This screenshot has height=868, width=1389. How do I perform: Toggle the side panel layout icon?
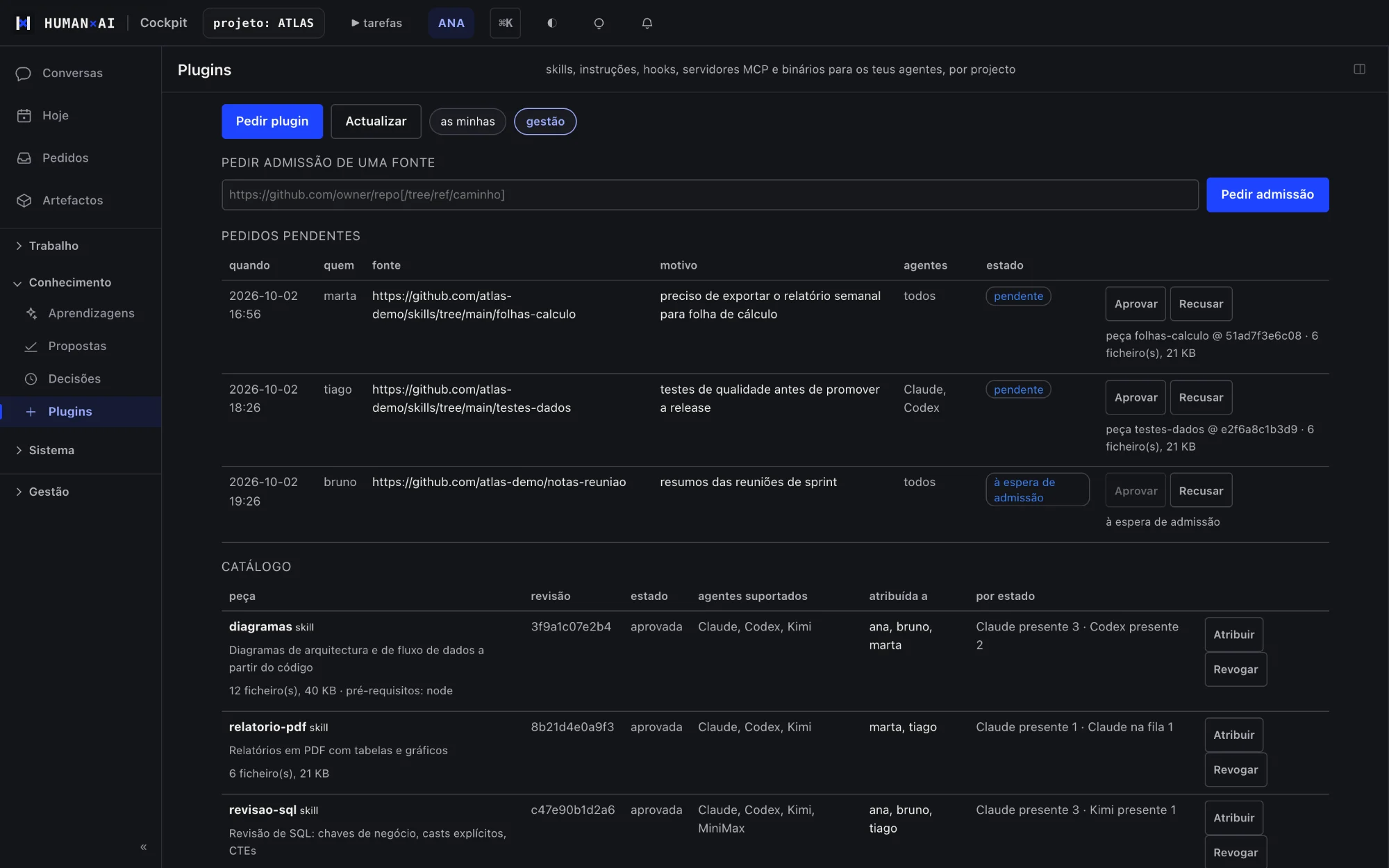click(x=1359, y=69)
